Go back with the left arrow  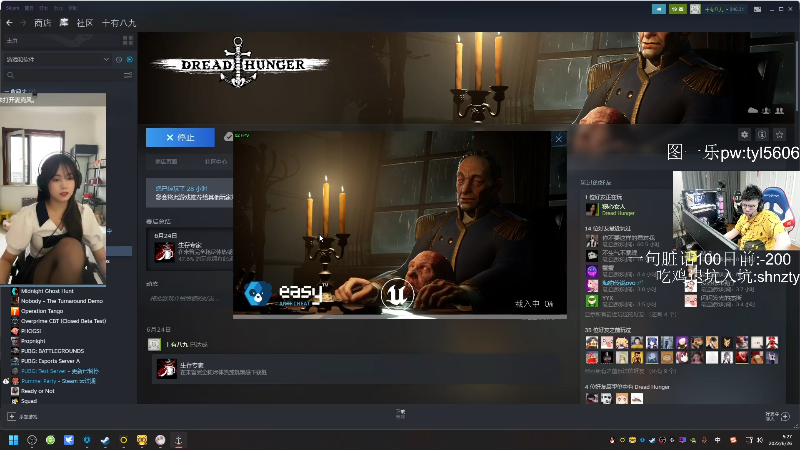tap(9, 23)
